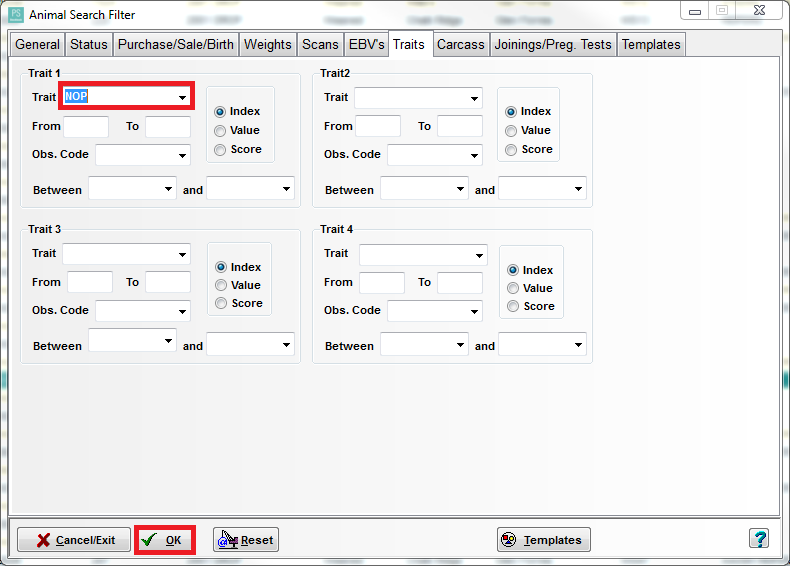This screenshot has height=566, width=790.
Task: Choose Score radio button in Trait2
Action: click(x=512, y=149)
